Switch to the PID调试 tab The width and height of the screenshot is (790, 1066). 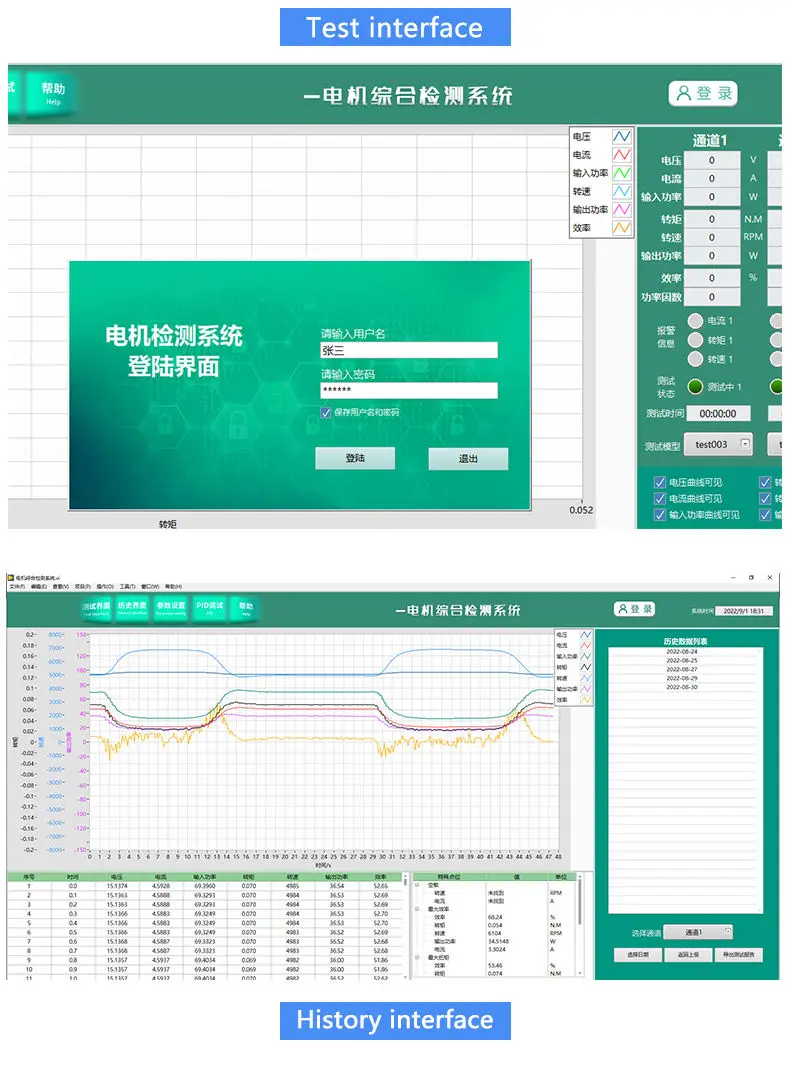(x=209, y=608)
